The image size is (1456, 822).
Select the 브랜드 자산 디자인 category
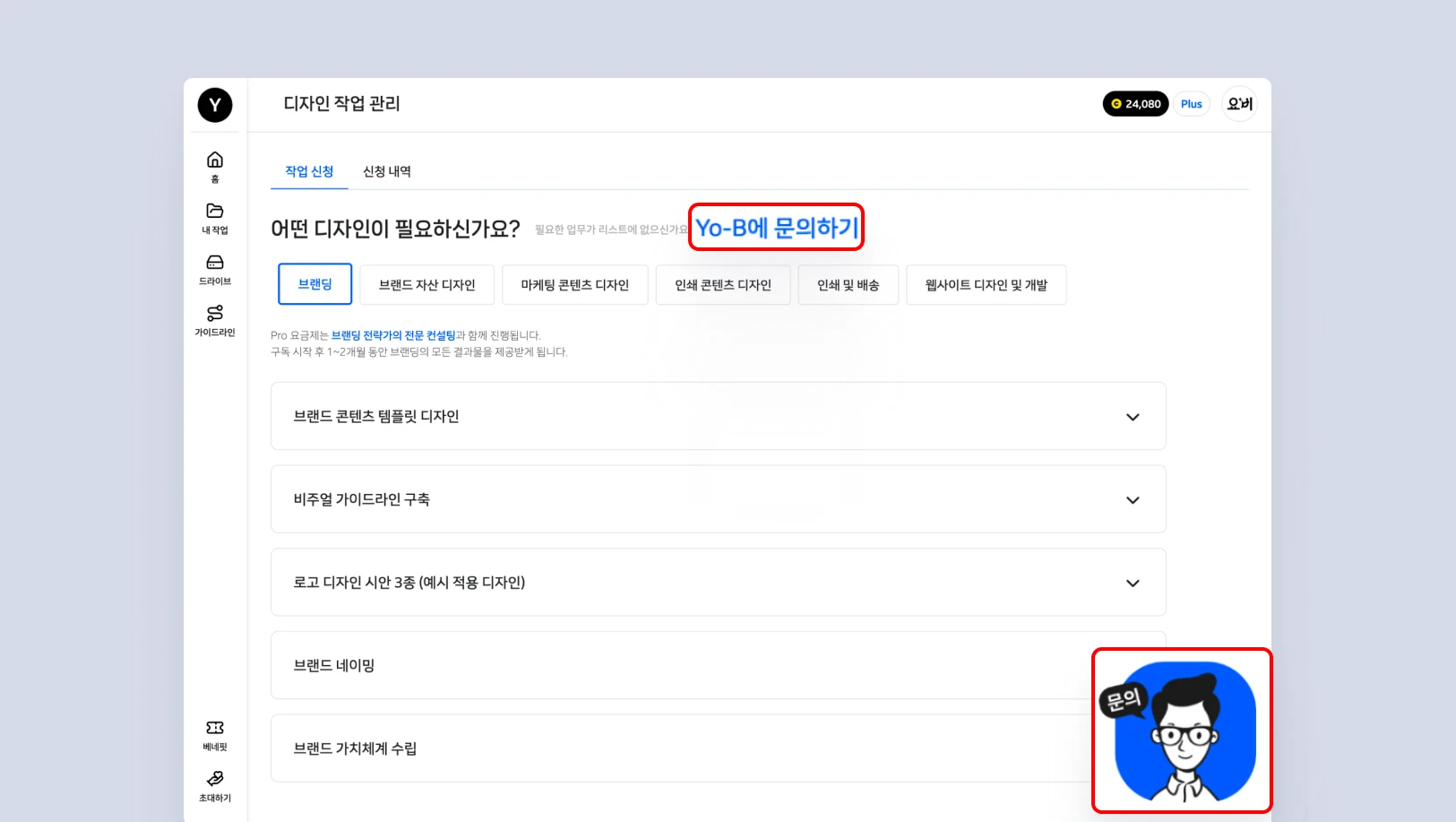pos(426,285)
